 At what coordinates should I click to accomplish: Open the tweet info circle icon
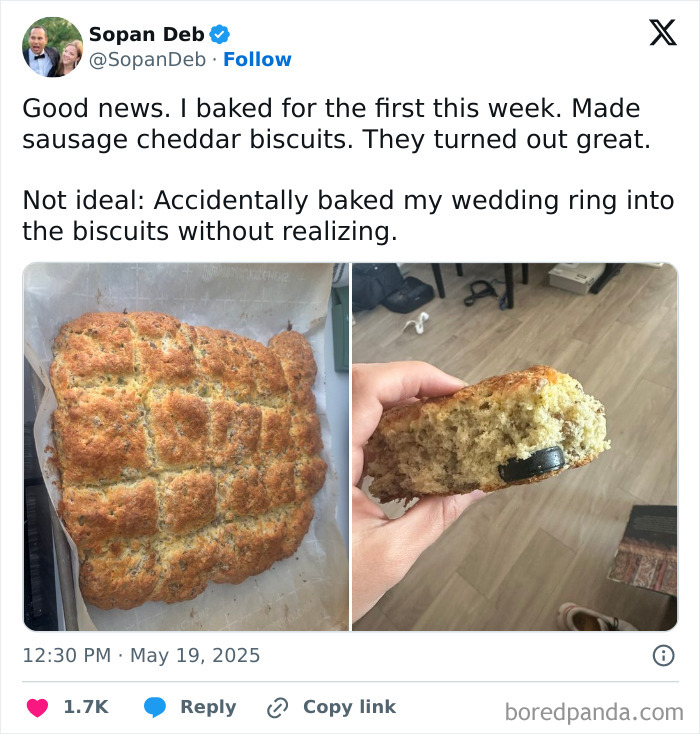pyautogui.click(x=662, y=656)
